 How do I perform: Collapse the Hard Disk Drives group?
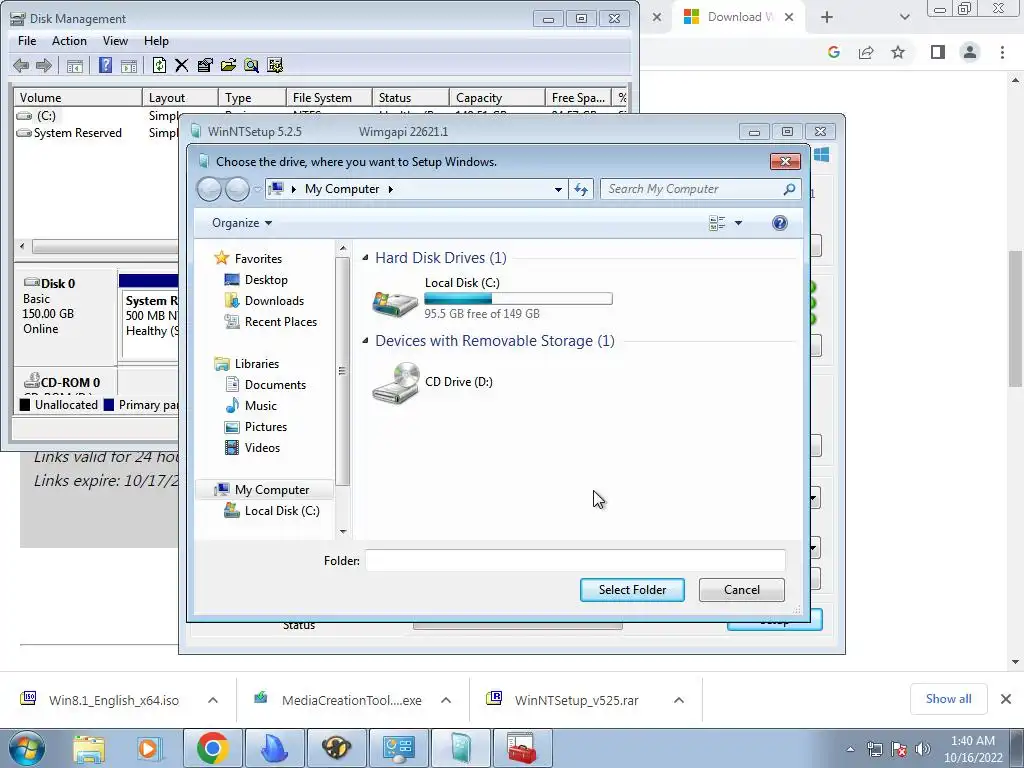pyautogui.click(x=365, y=258)
